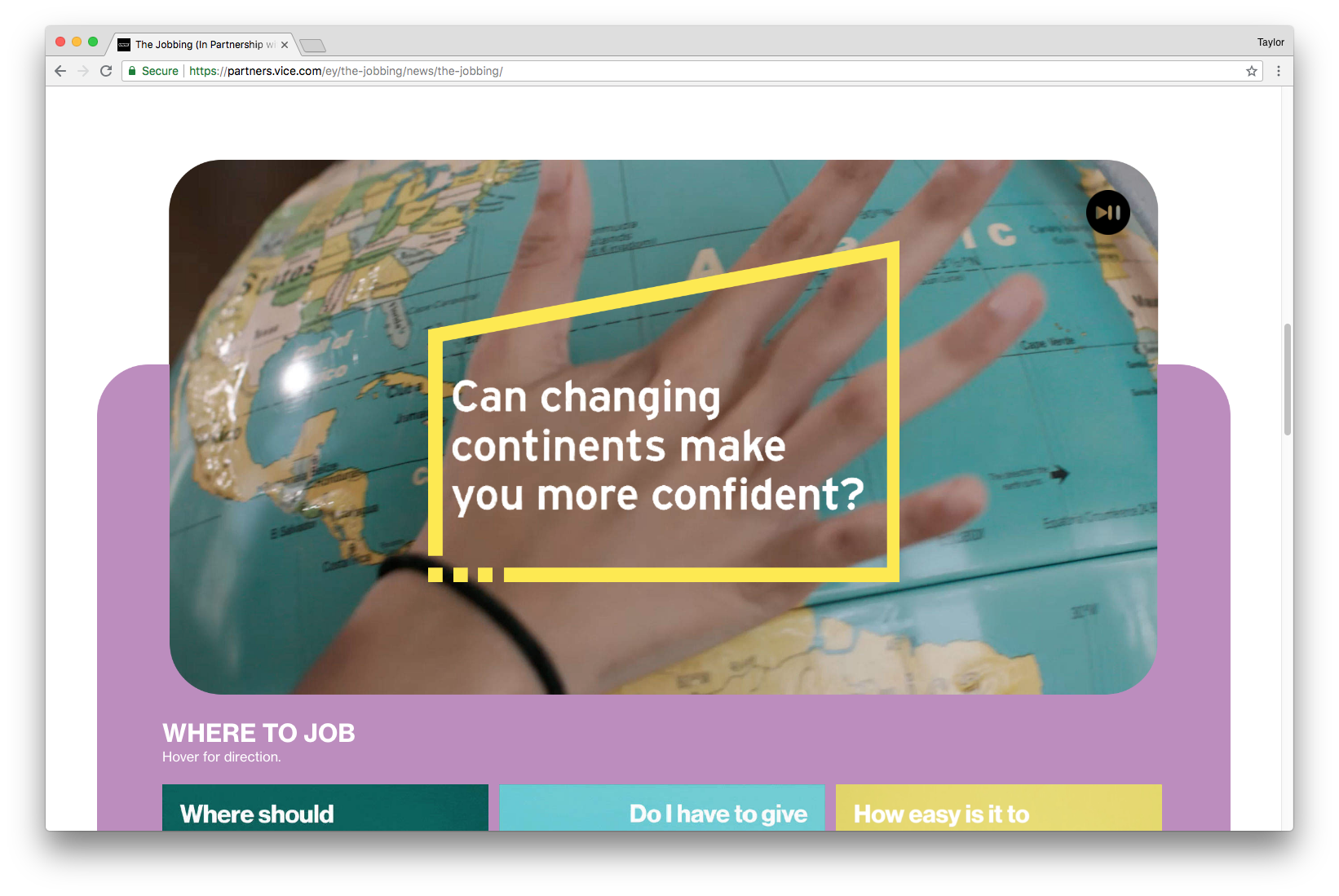The width and height of the screenshot is (1339, 896).
Task: Select The Jobbing browser tab
Action: point(200,45)
